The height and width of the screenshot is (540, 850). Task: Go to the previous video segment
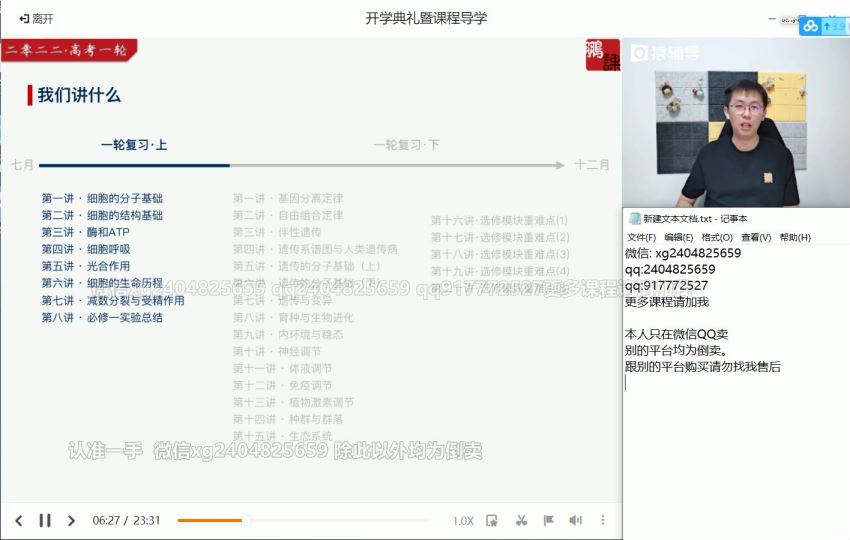[19, 520]
